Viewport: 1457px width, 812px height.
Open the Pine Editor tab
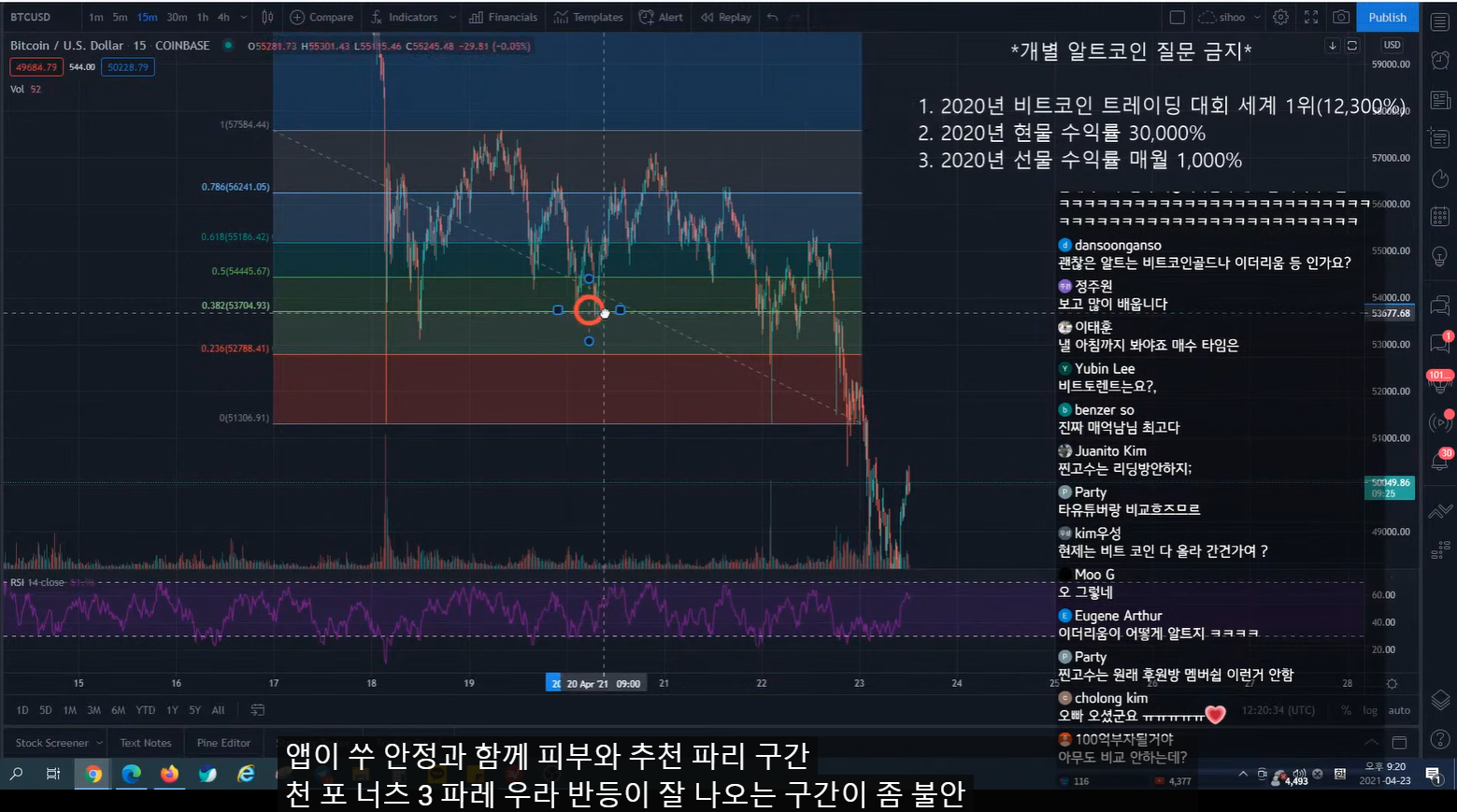(223, 743)
